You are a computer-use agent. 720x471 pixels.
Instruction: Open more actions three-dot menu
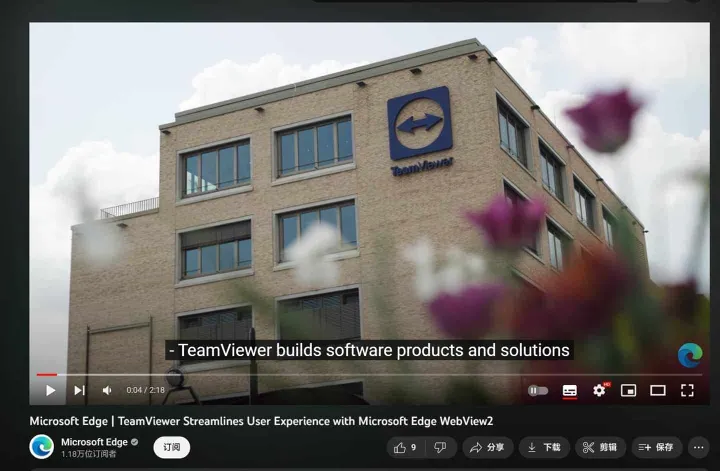[698, 448]
